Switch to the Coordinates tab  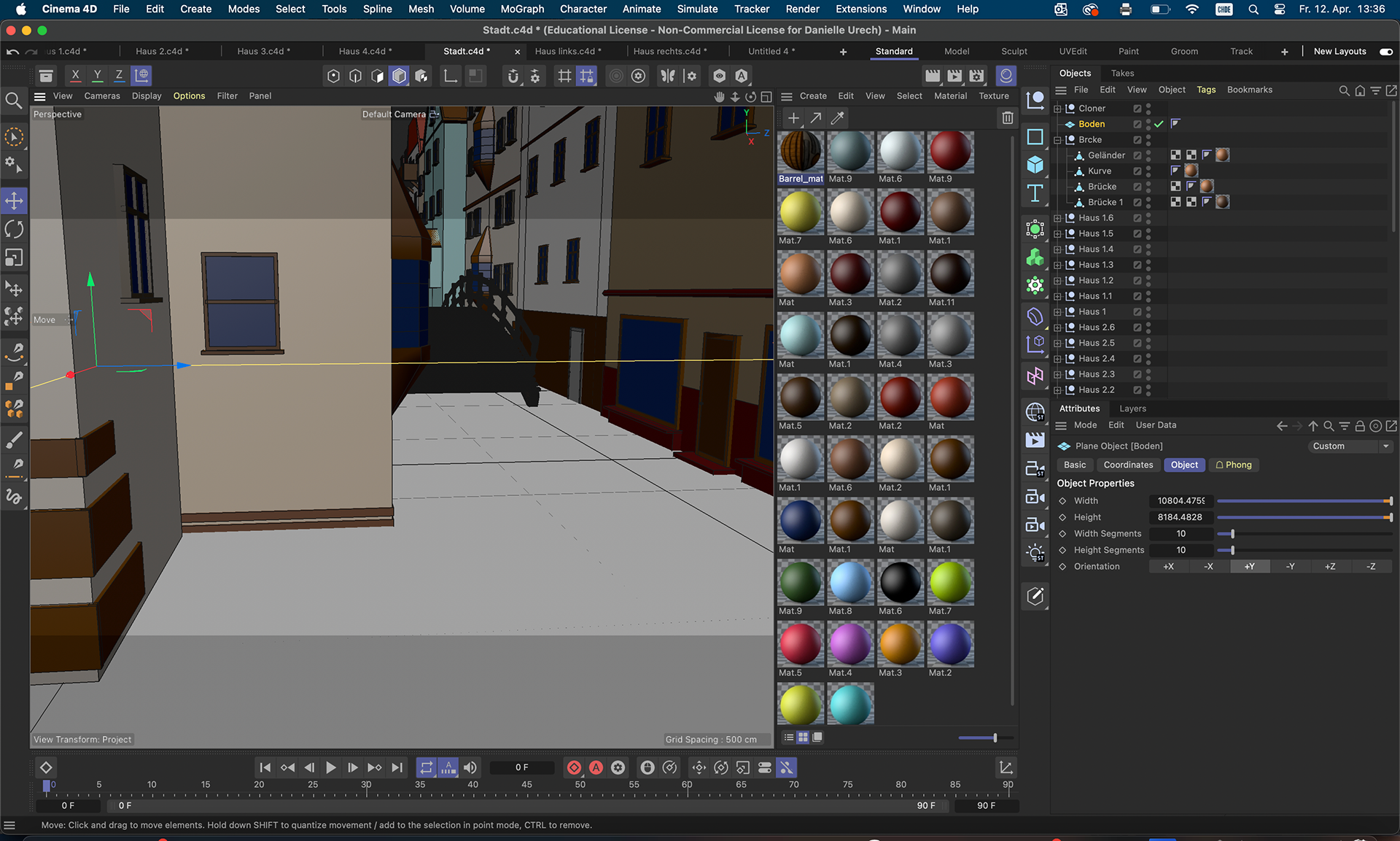[1128, 465]
